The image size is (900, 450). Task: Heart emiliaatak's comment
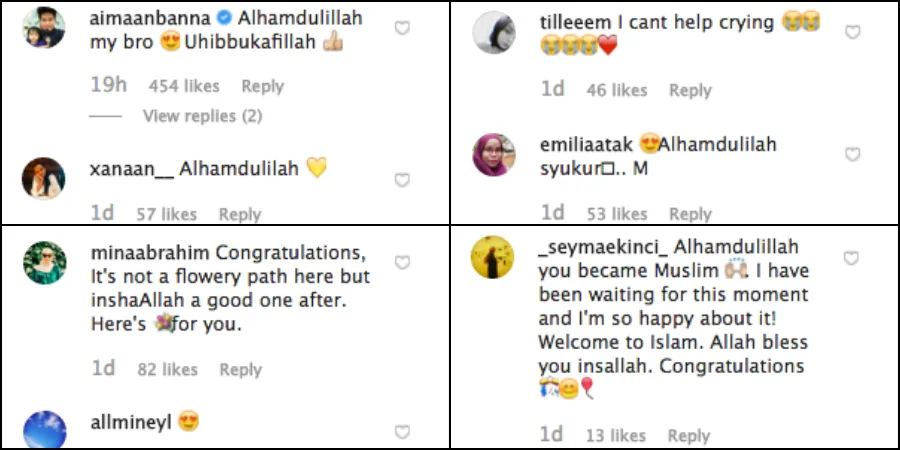pos(852,155)
